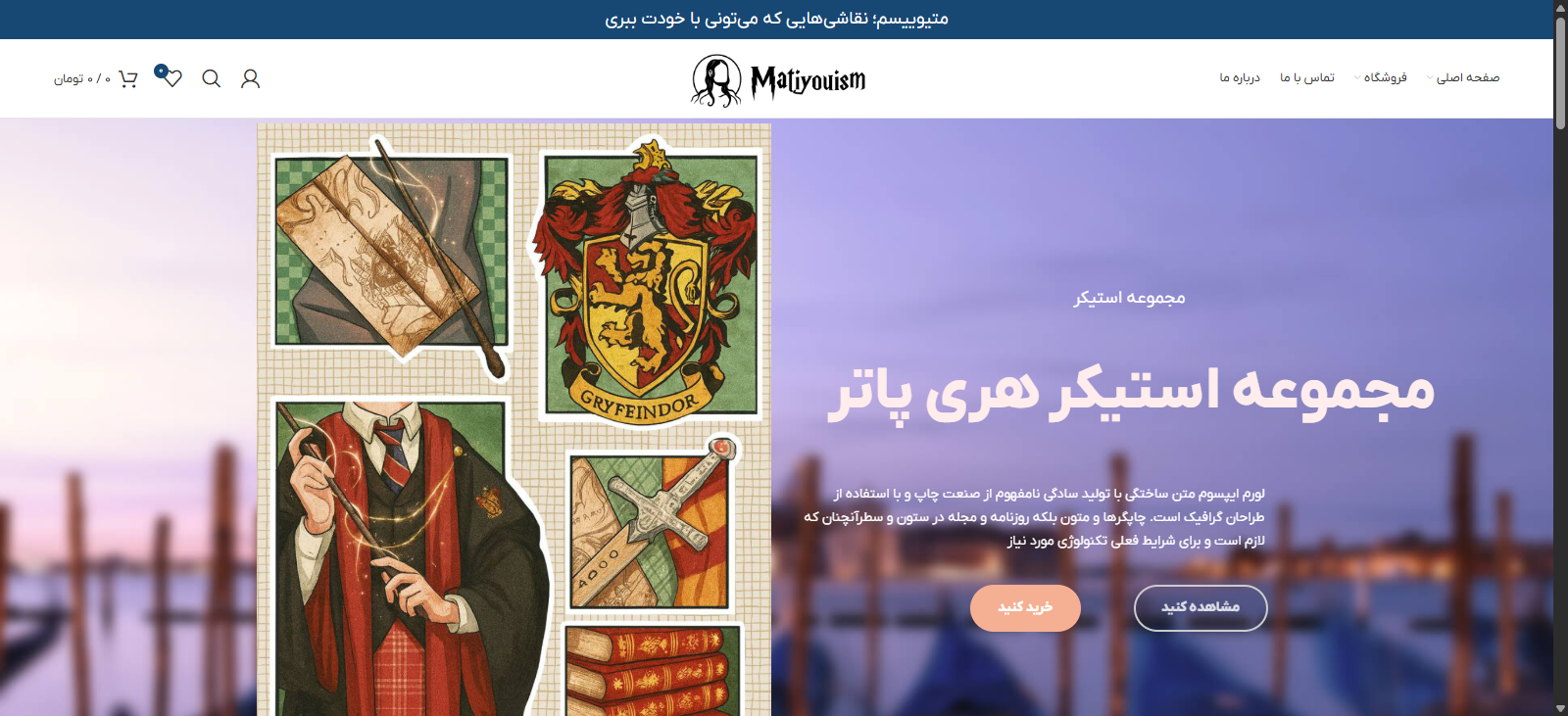The width and height of the screenshot is (1568, 716).
Task: Expand the فروشگاه menu chevron
Action: [x=1357, y=78]
